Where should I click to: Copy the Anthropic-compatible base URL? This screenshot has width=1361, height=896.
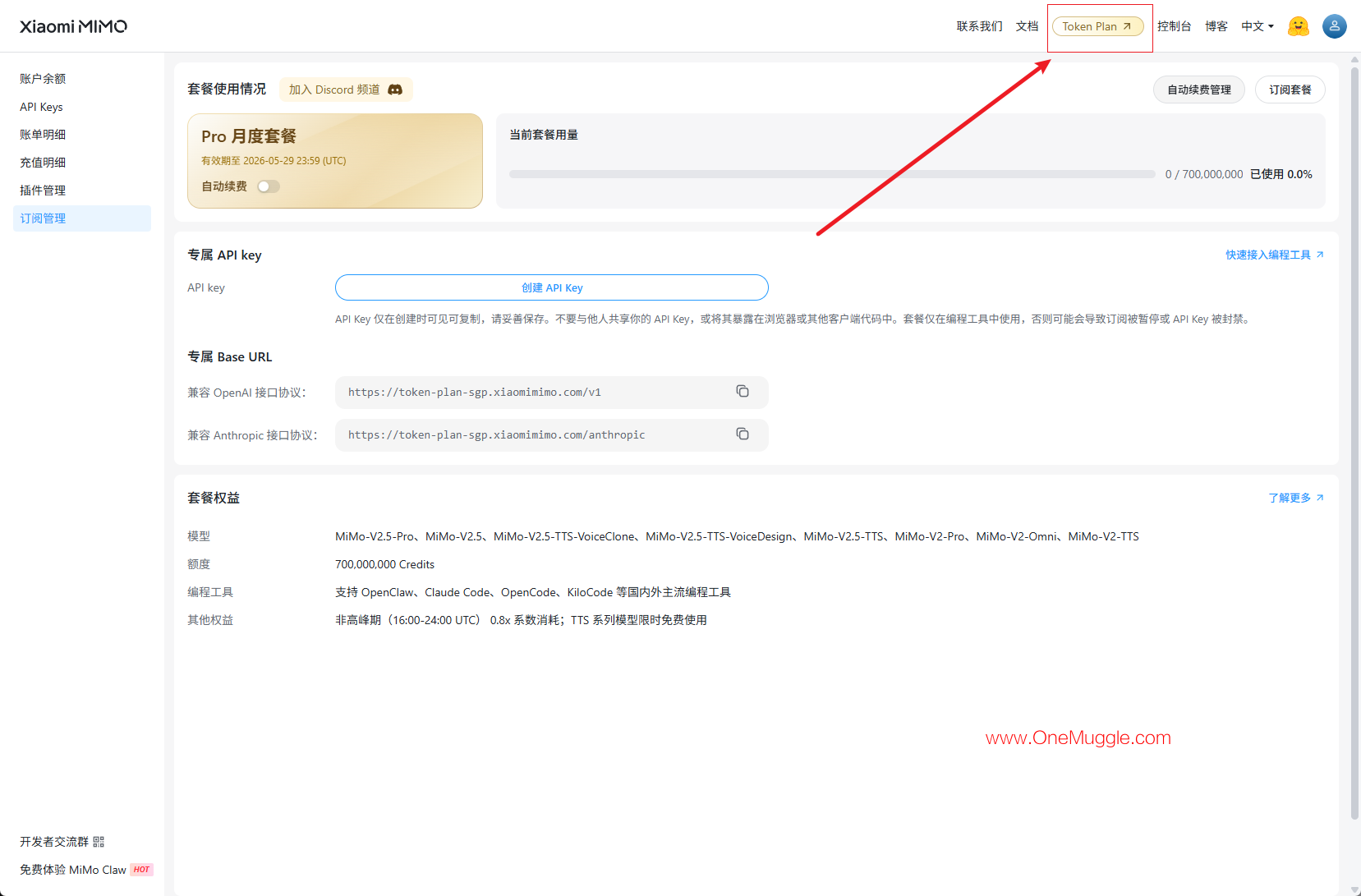click(x=743, y=434)
